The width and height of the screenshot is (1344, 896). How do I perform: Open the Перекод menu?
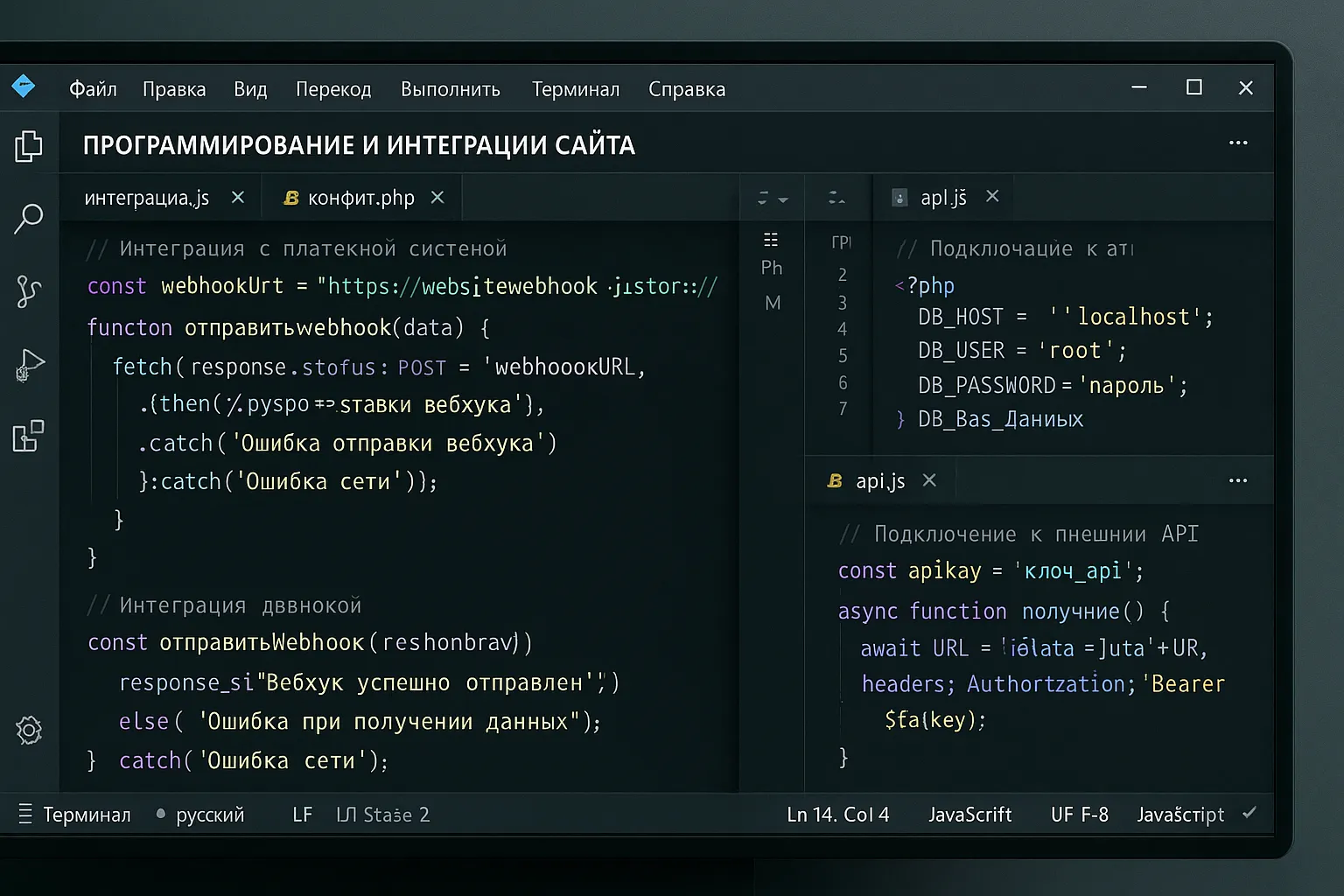(x=333, y=88)
